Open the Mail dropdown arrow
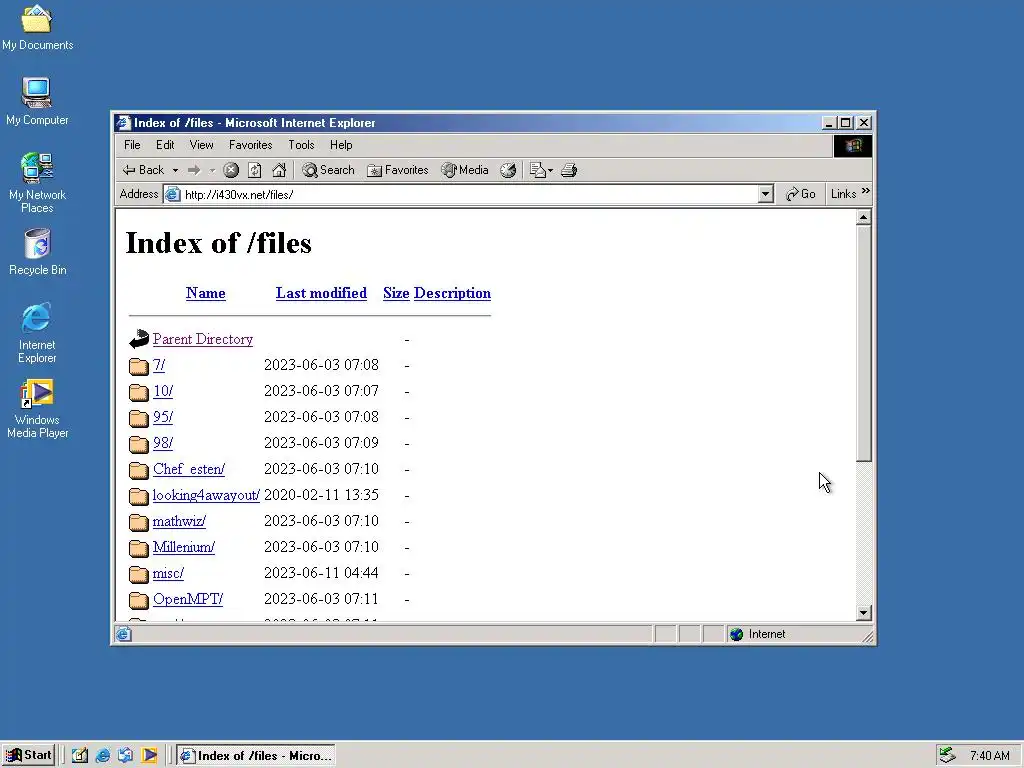1024x768 pixels. 551,170
